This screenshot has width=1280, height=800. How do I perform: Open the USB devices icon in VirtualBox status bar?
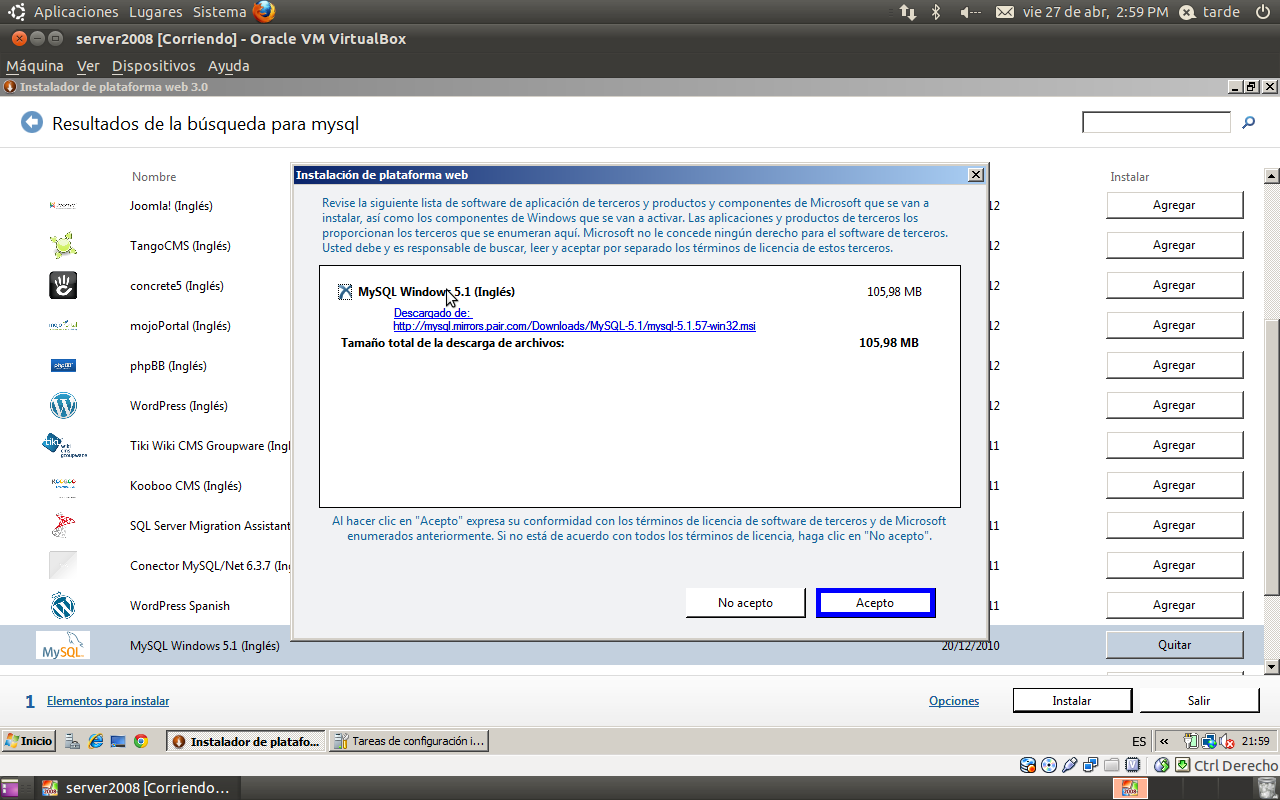pos(1069,765)
